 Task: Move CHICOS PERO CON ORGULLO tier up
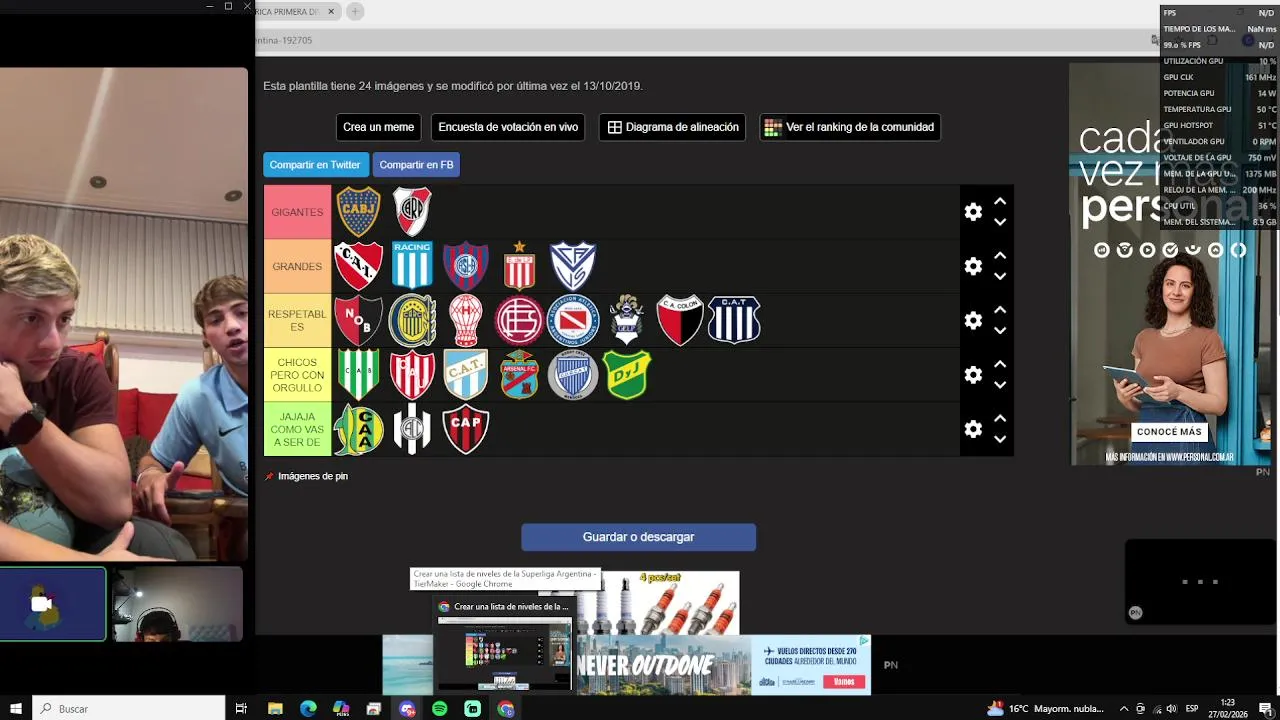point(1000,363)
